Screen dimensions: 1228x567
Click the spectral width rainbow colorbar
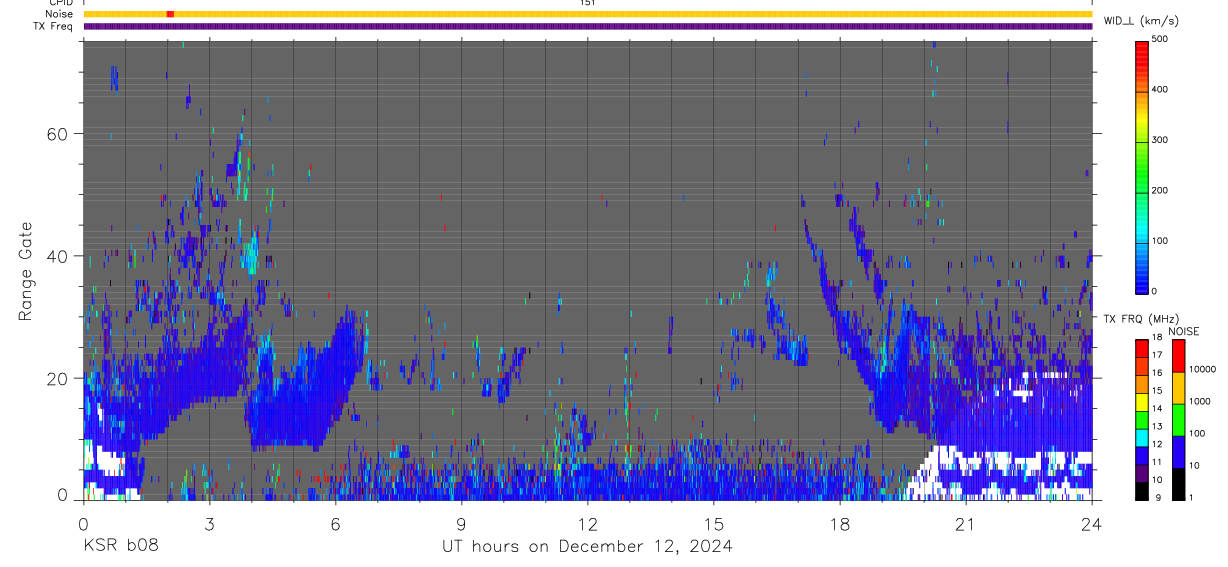tap(1143, 166)
